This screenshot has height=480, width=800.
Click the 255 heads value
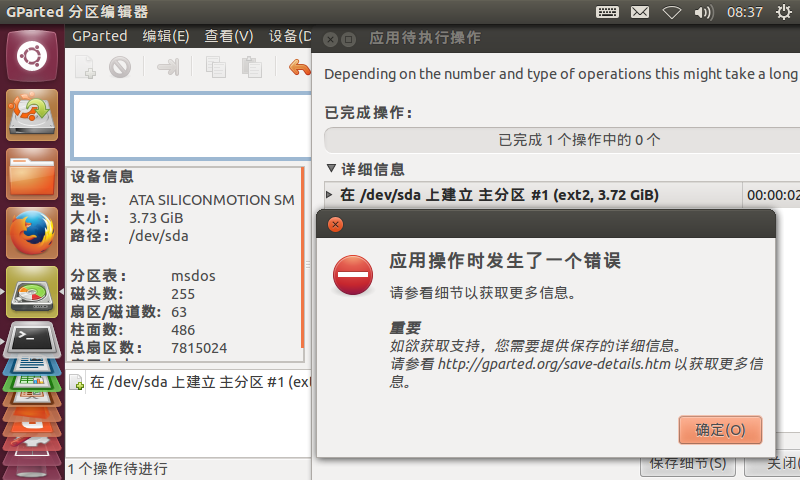[183, 294]
